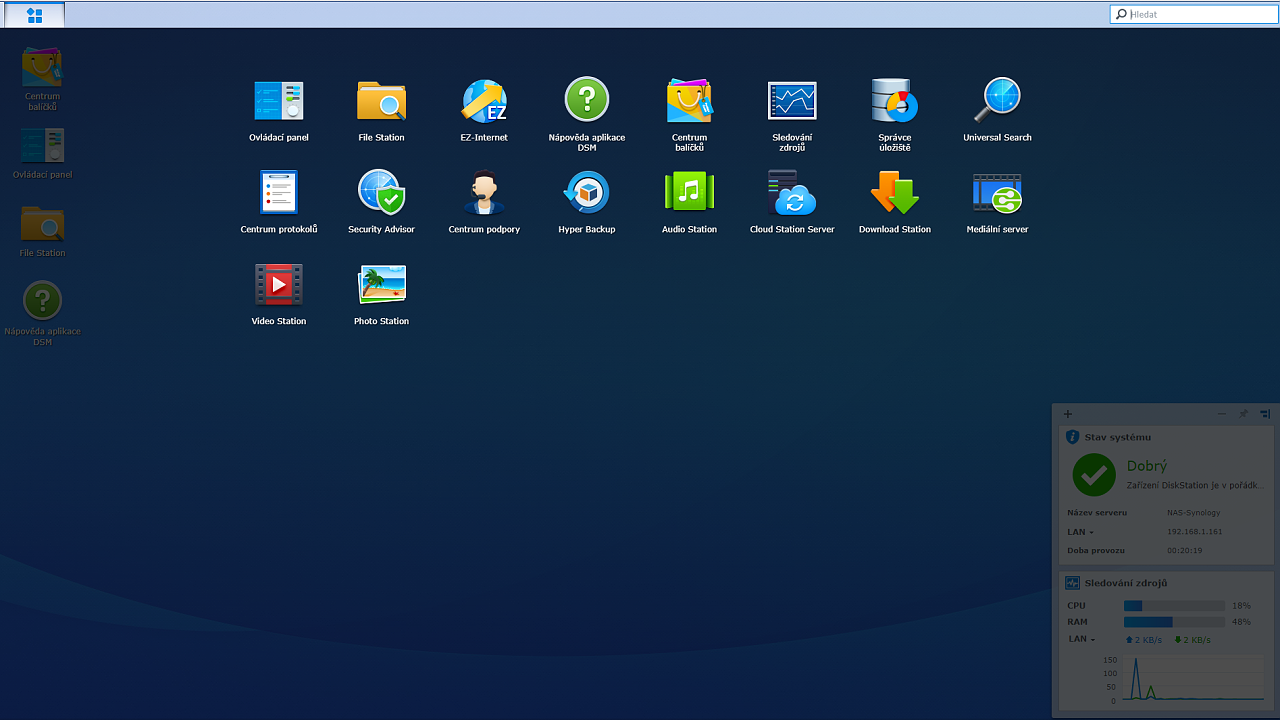Click the Centrum balíčků desktop shortcut
Viewport: 1280px width, 720px height.
pyautogui.click(x=42, y=67)
